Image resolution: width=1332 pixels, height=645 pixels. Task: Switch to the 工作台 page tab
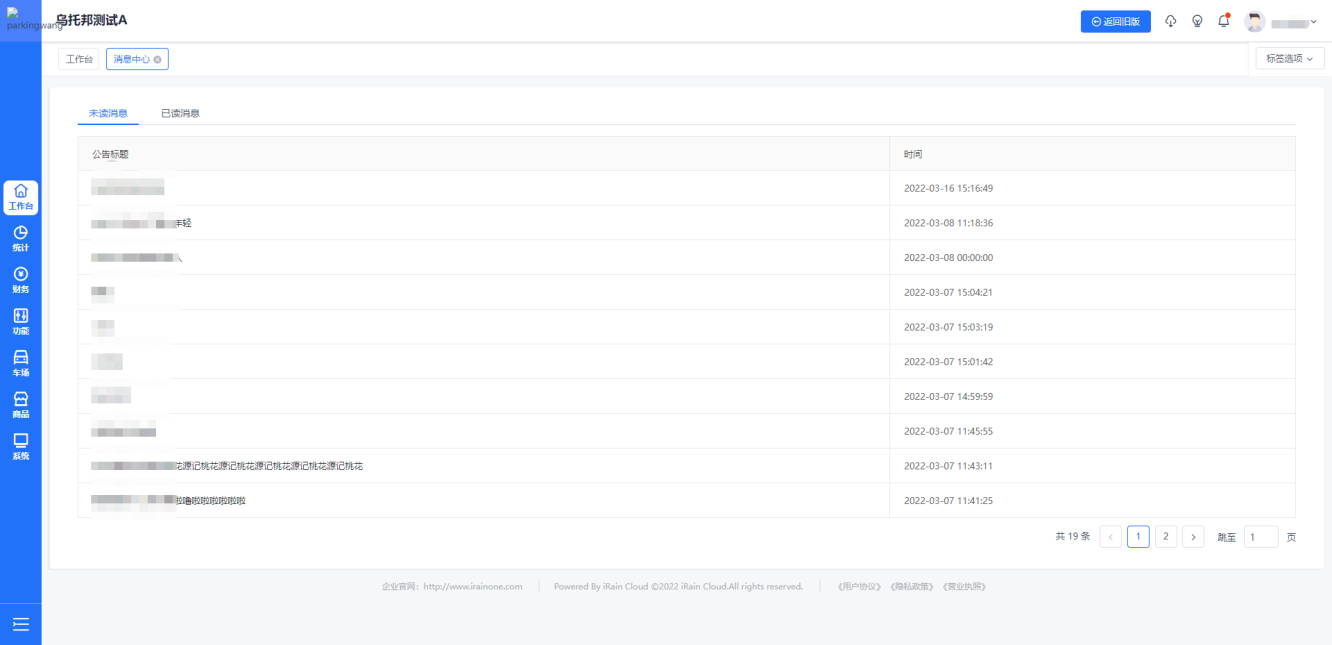point(79,59)
